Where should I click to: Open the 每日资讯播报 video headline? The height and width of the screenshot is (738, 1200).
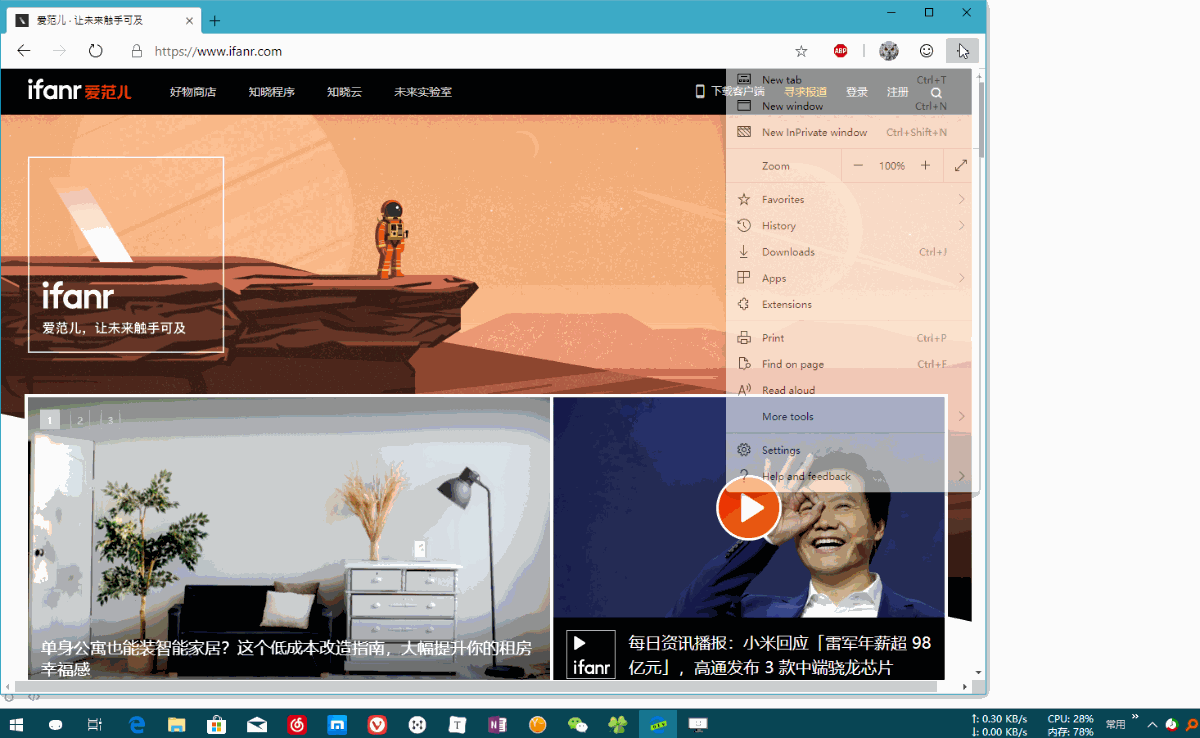pyautogui.click(x=779, y=654)
